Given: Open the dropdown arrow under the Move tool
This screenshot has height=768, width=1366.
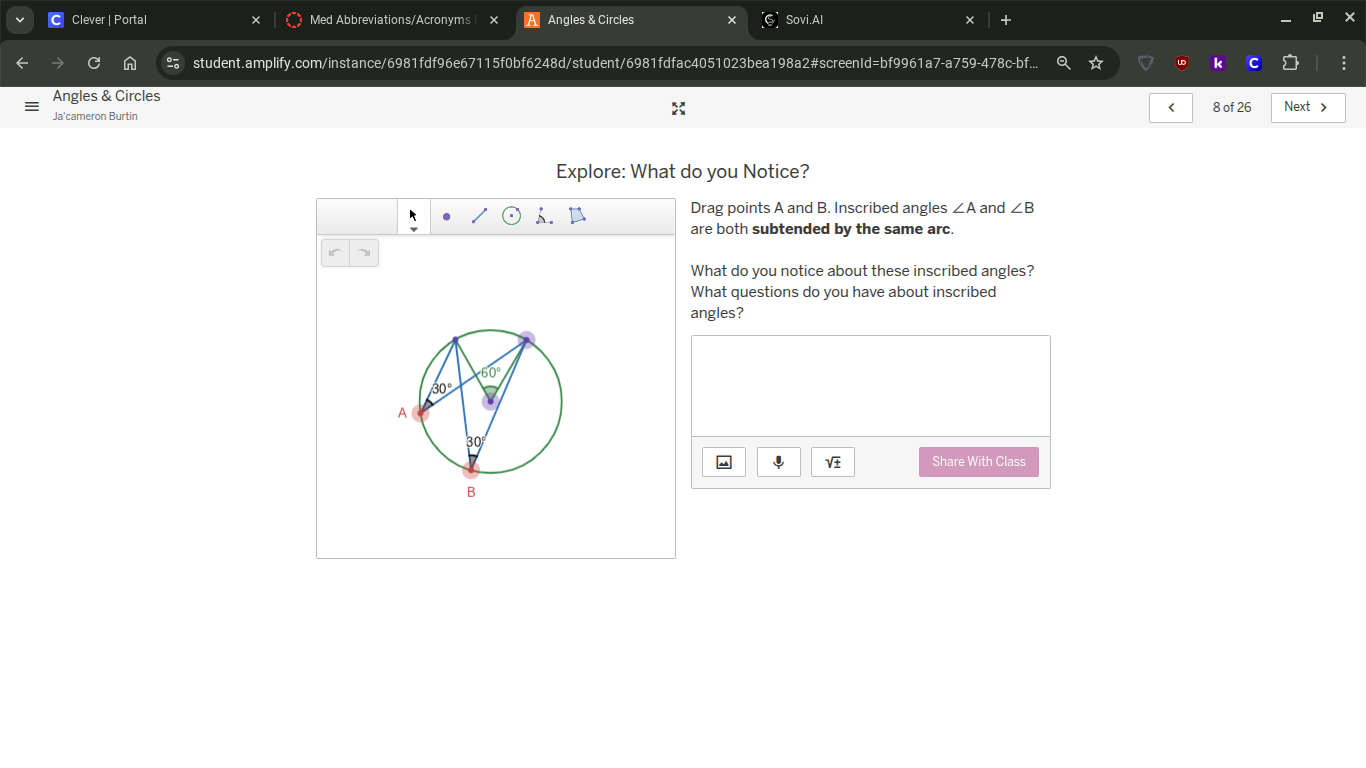Looking at the screenshot, I should pos(413,228).
